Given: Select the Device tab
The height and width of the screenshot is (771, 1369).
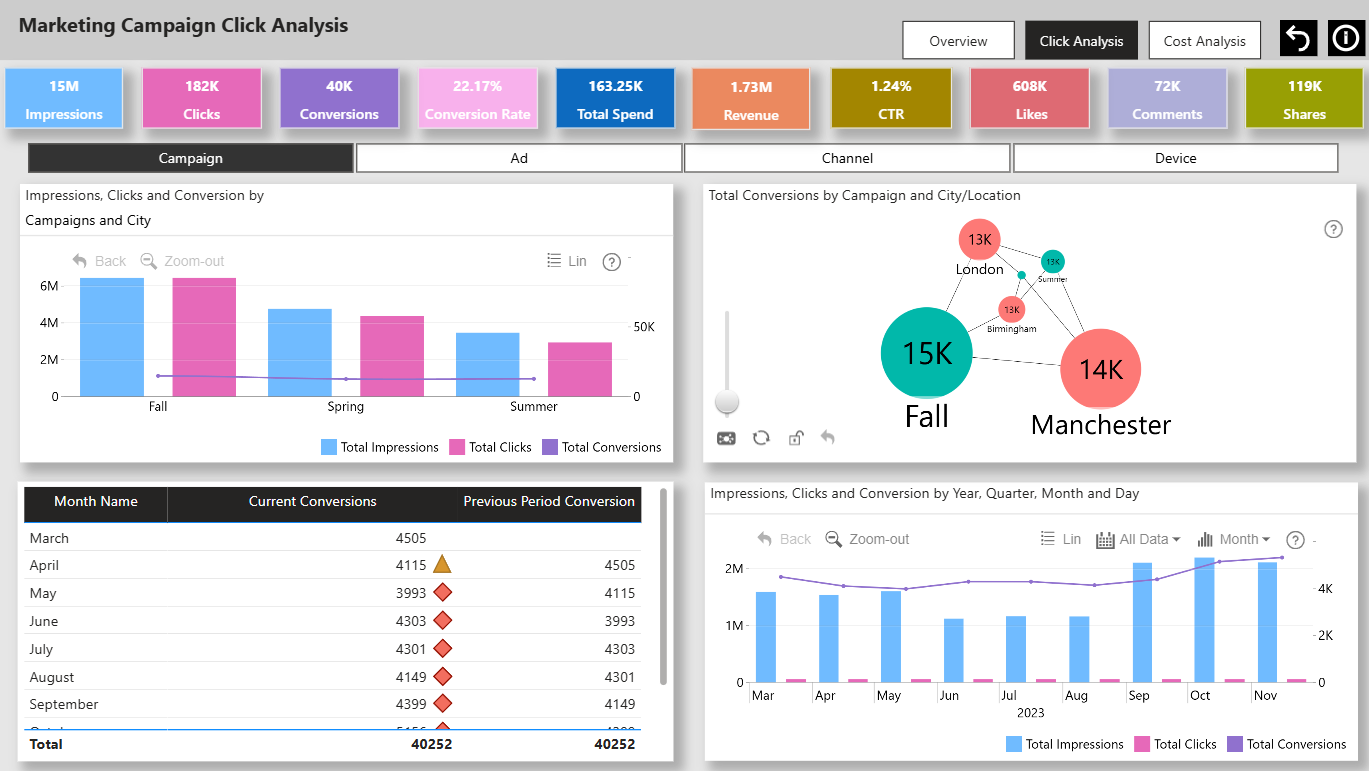Looking at the screenshot, I should (x=1175, y=158).
